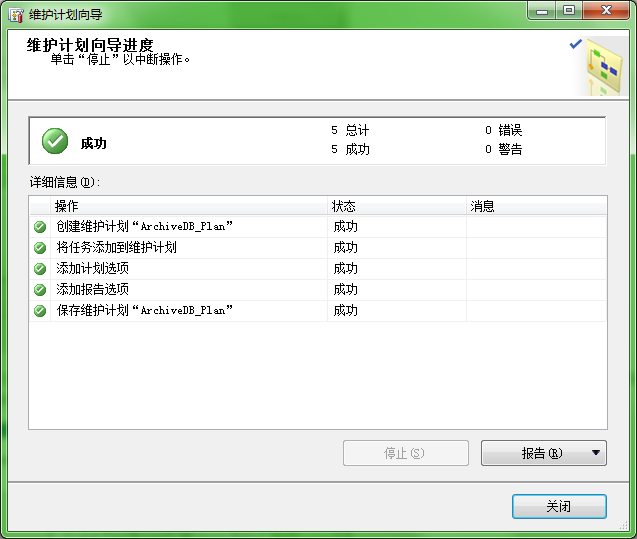The image size is (637, 539).
Task: Click 成功 status of 添加报告选项 row
Action: pos(345,290)
